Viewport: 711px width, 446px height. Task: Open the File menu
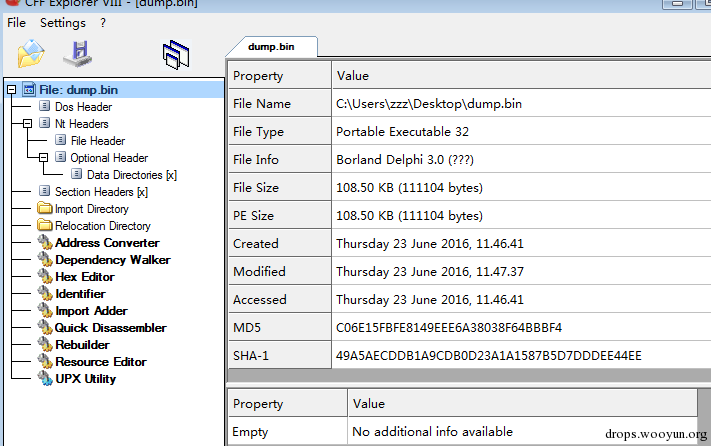16,23
